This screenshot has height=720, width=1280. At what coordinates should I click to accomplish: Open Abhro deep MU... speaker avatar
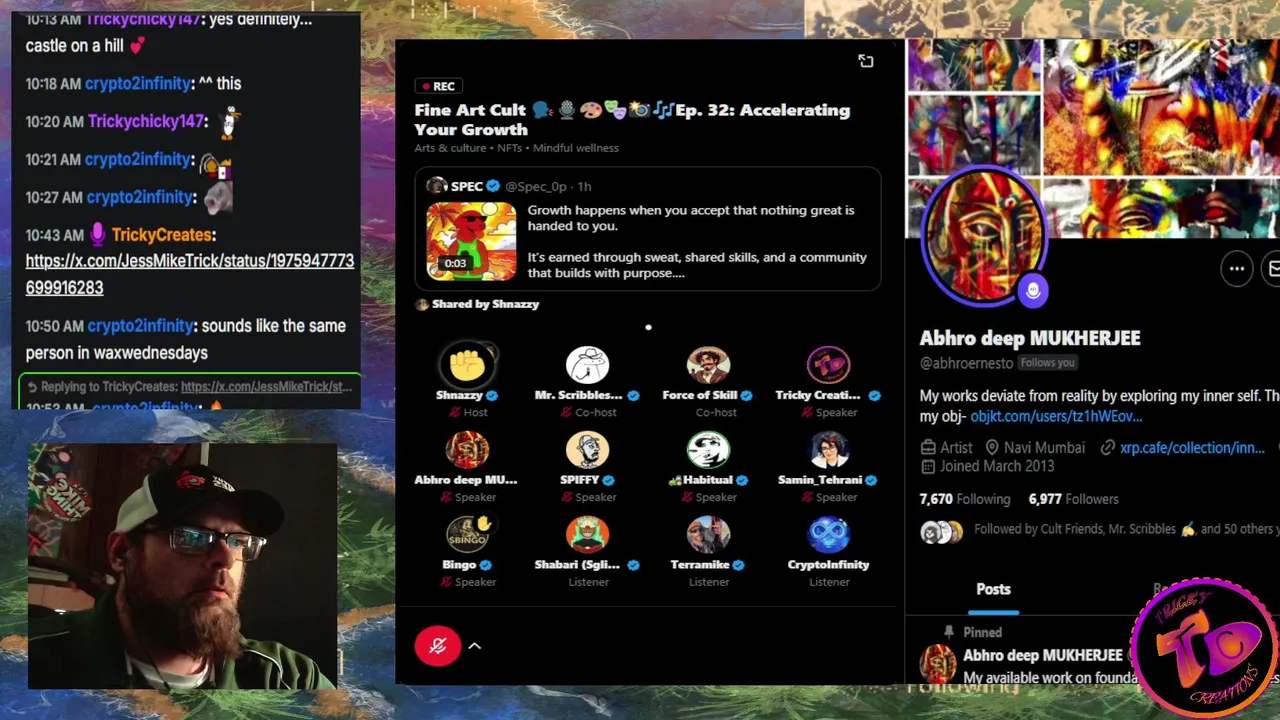[x=467, y=450]
